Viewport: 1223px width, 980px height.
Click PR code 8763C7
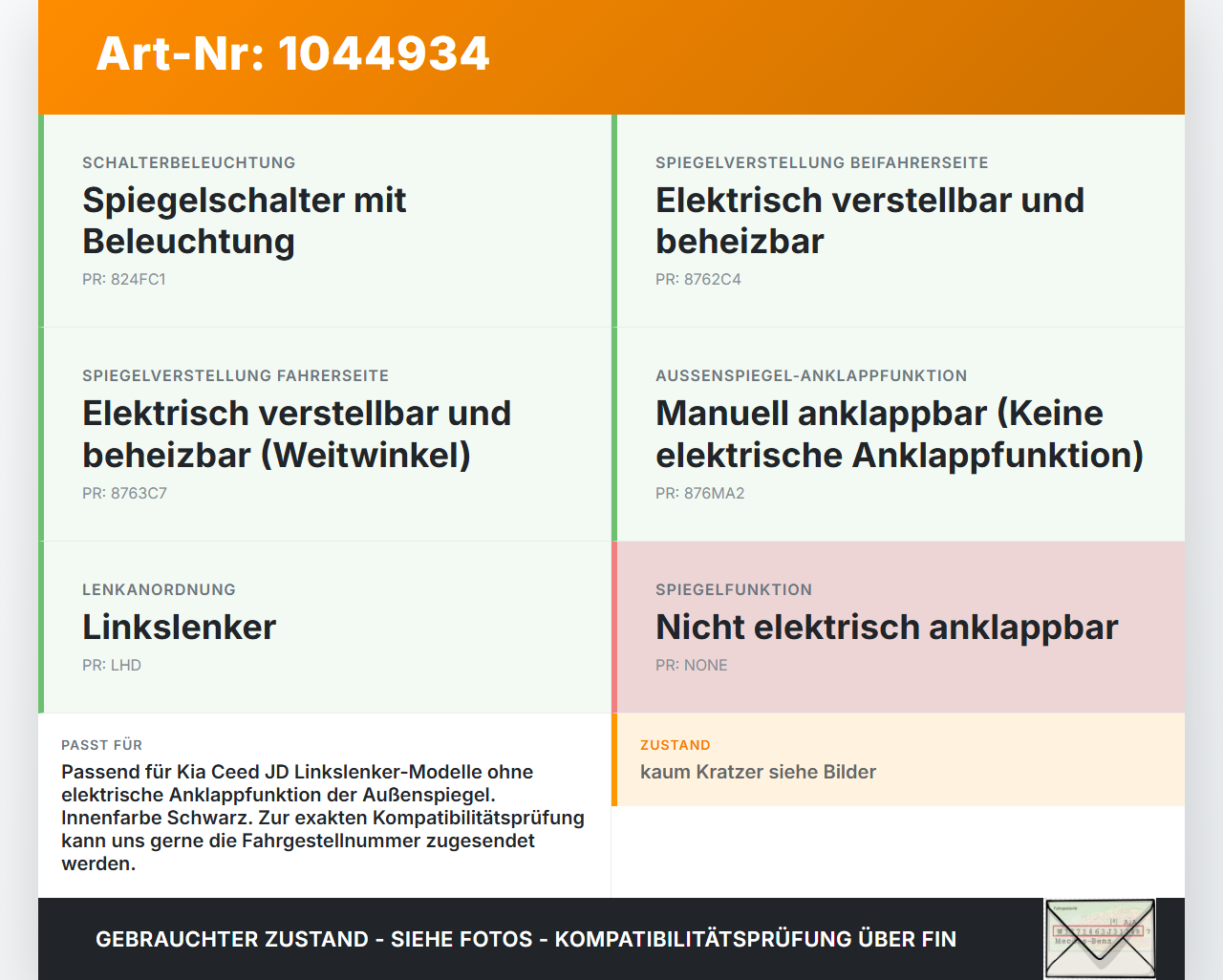click(x=124, y=493)
